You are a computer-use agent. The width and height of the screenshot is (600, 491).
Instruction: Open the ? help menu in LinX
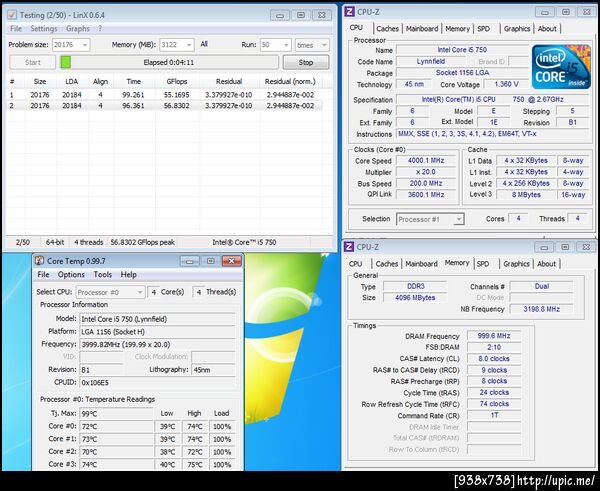100,29
